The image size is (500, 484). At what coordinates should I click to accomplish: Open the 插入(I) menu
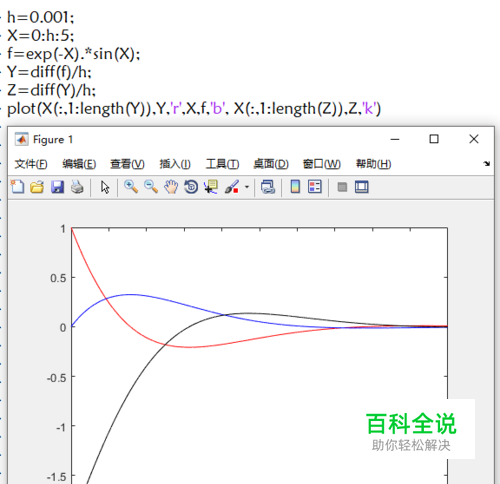point(175,164)
